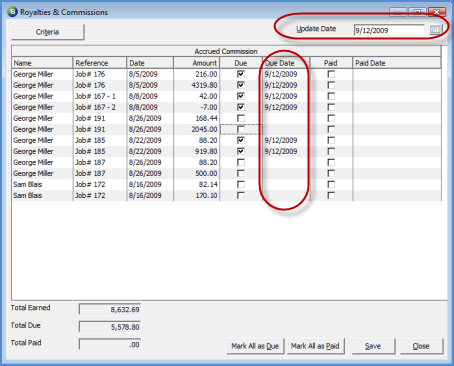Save the commission changes
The width and height of the screenshot is (454, 366).
[x=373, y=346]
